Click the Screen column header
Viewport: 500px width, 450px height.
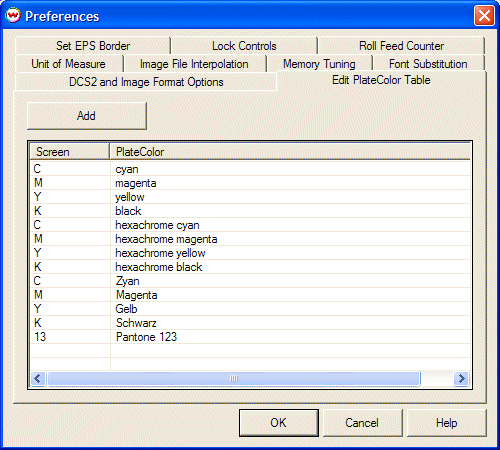coord(70,152)
